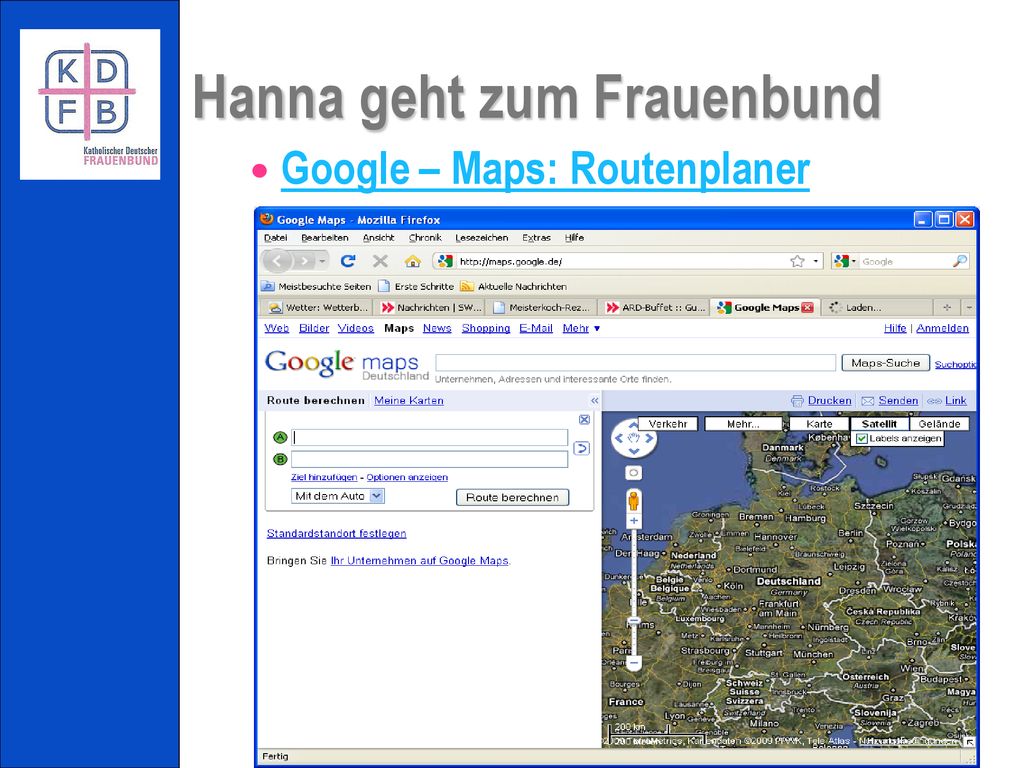Zoom out the map with the minus button

click(633, 663)
